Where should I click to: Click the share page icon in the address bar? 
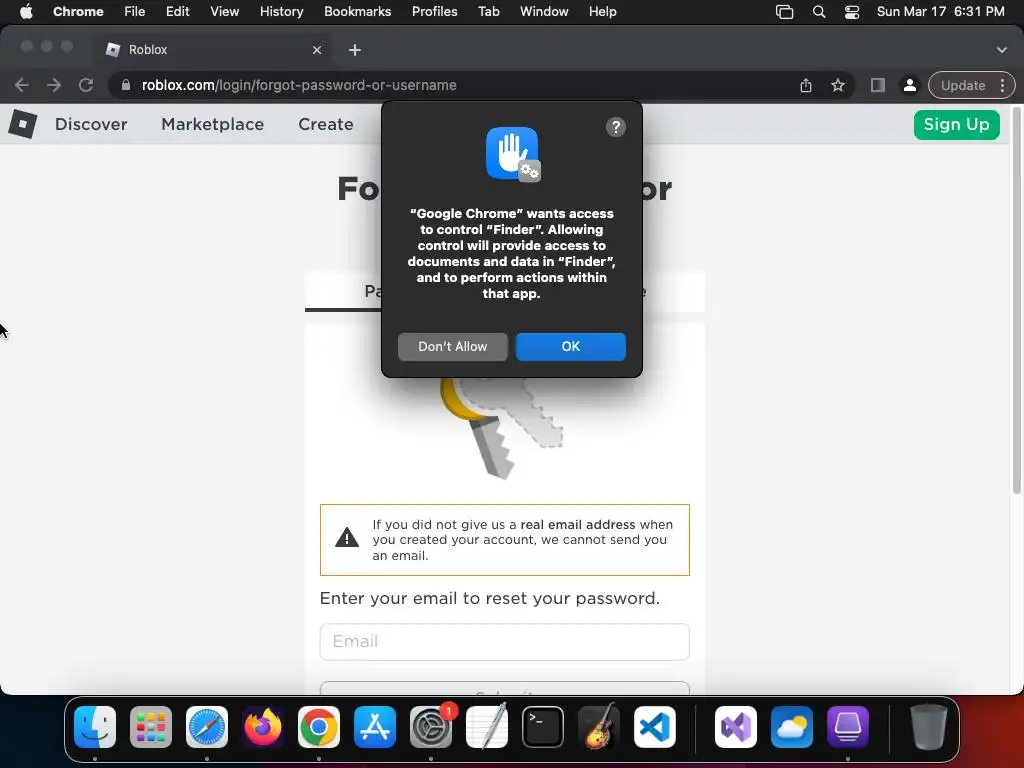806,85
